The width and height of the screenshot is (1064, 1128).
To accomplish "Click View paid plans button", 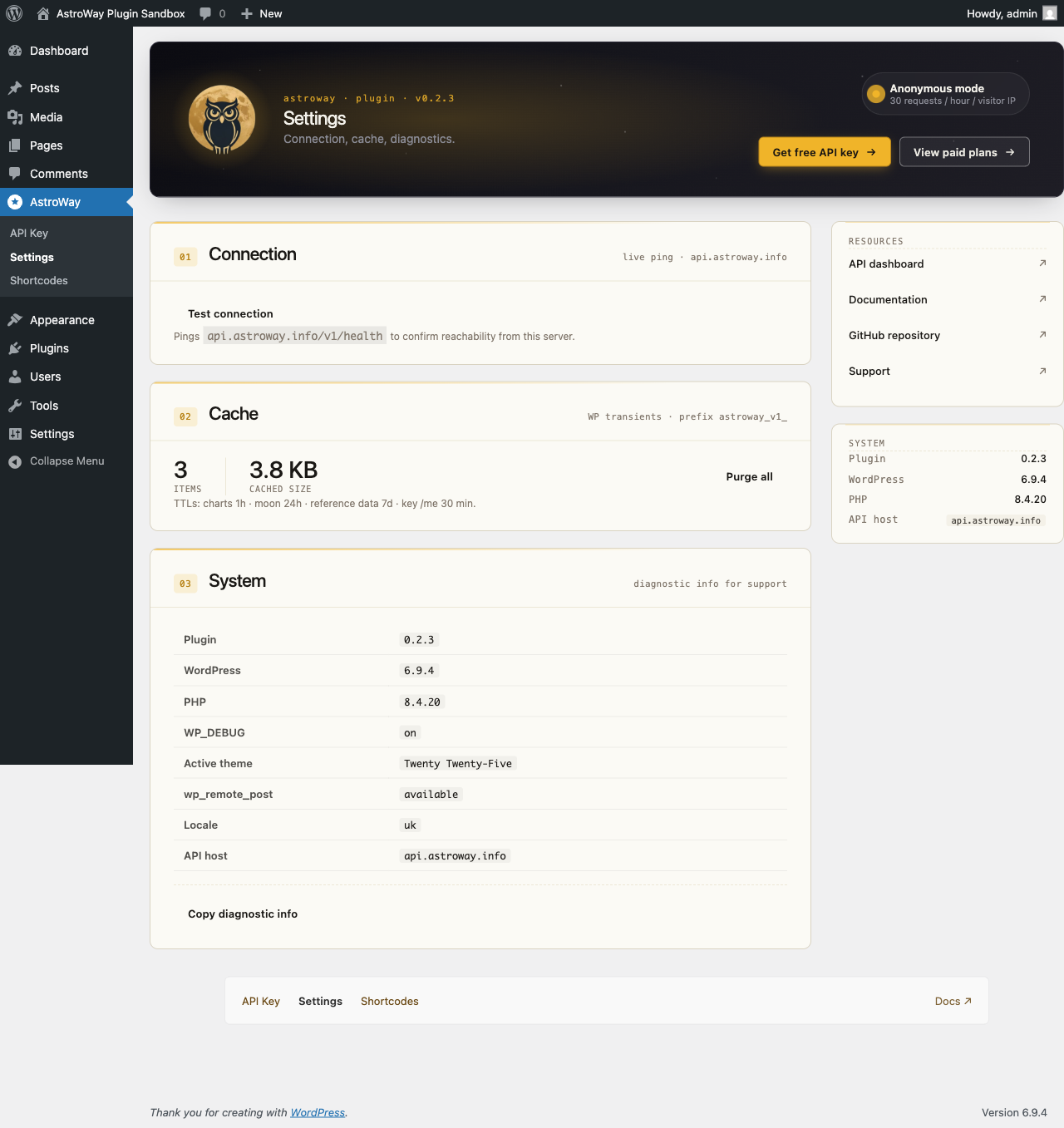I will [964, 152].
